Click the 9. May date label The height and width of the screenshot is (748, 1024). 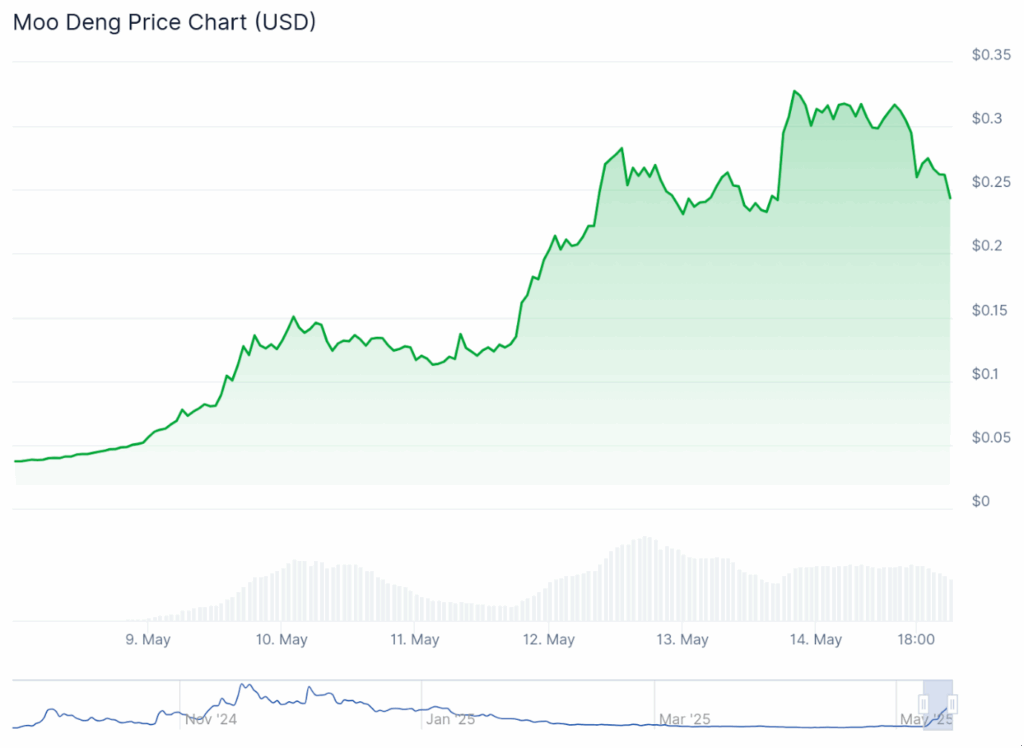(147, 639)
